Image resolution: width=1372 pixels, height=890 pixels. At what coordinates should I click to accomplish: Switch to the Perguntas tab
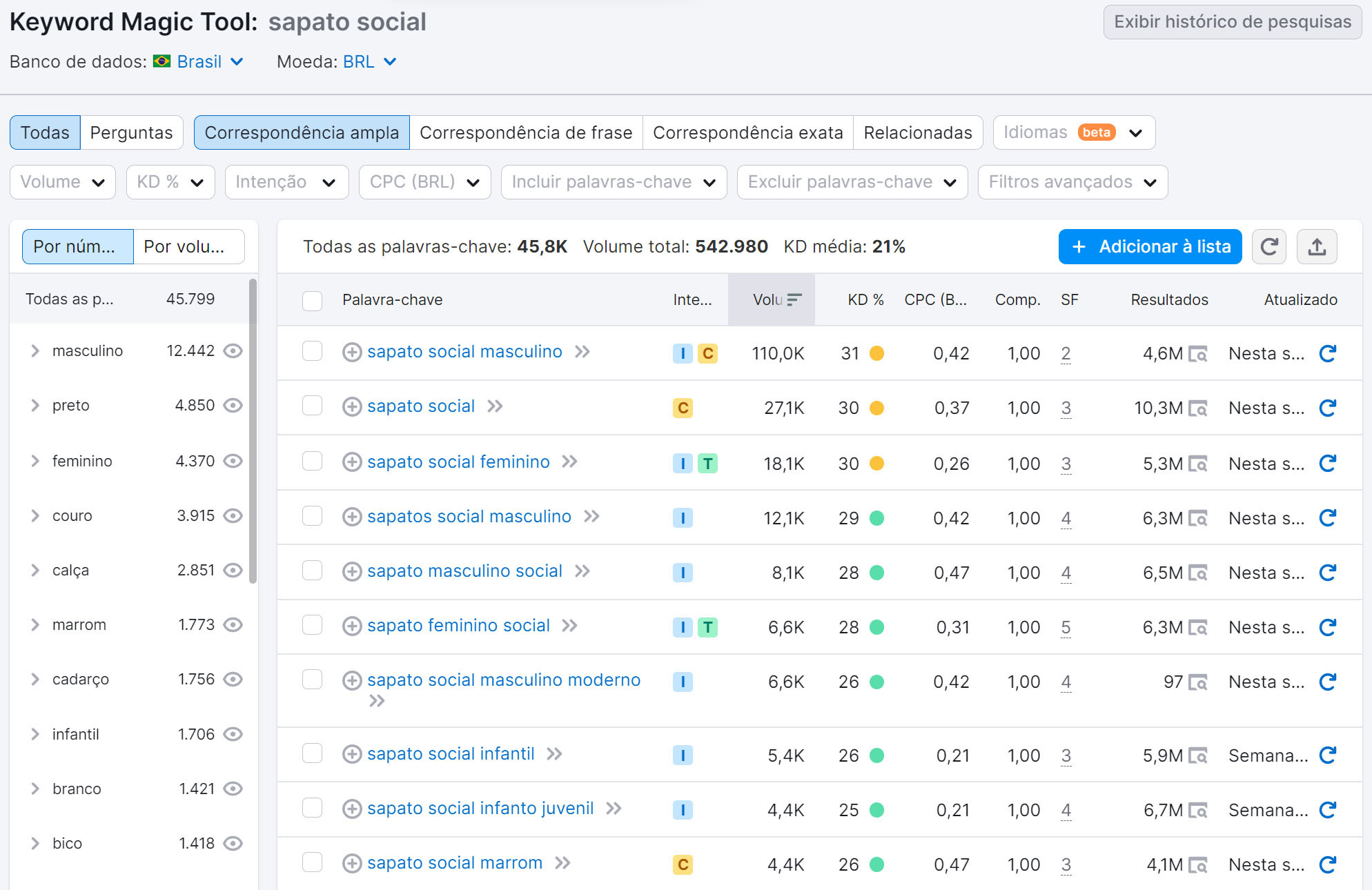click(x=131, y=132)
